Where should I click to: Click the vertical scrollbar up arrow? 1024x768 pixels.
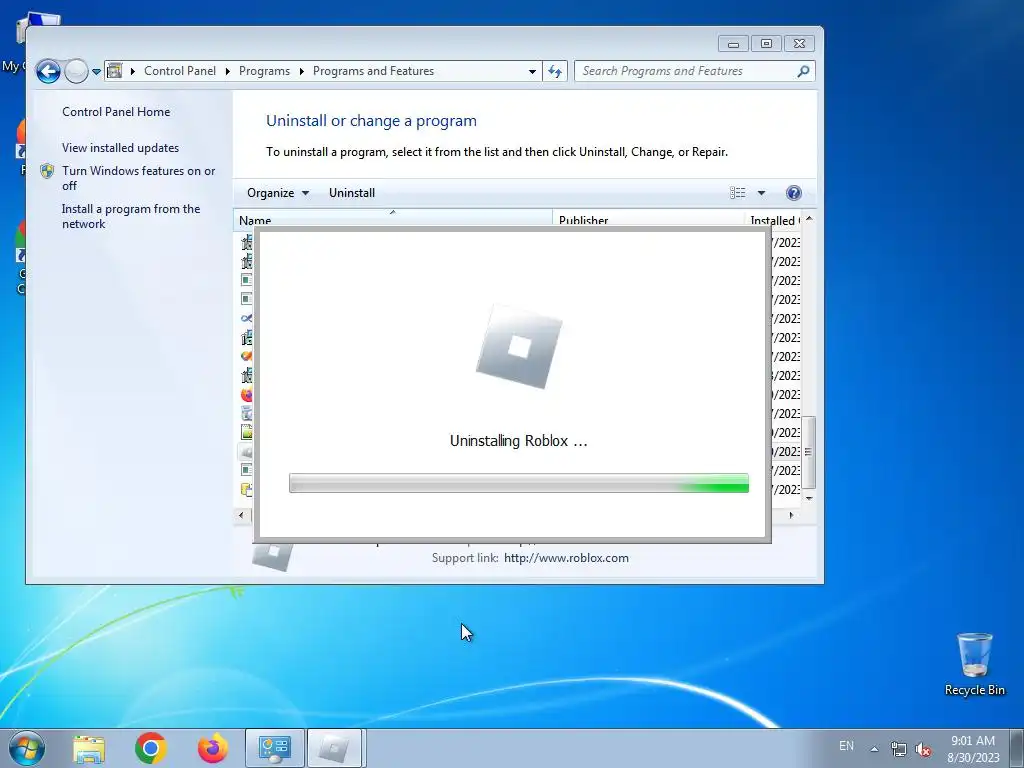tap(809, 219)
